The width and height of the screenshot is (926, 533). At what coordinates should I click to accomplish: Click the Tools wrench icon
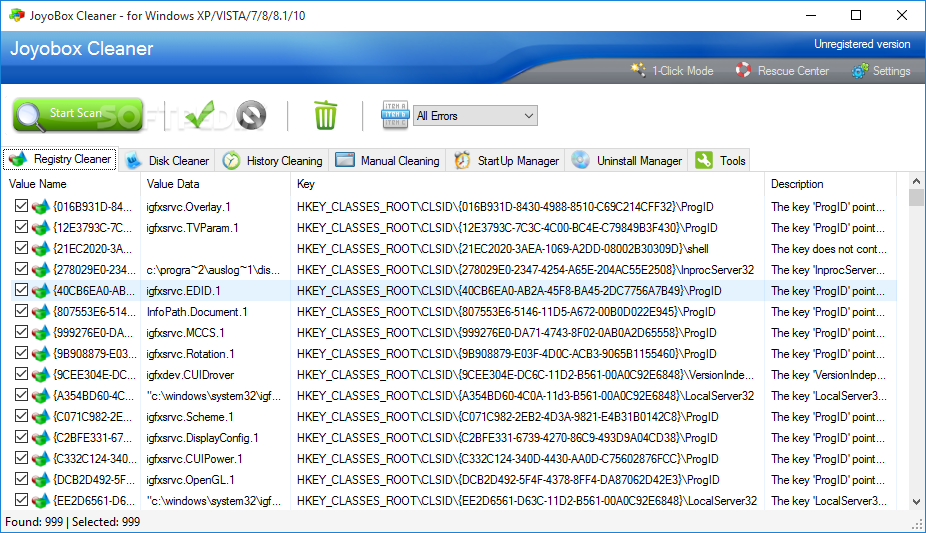pos(704,160)
